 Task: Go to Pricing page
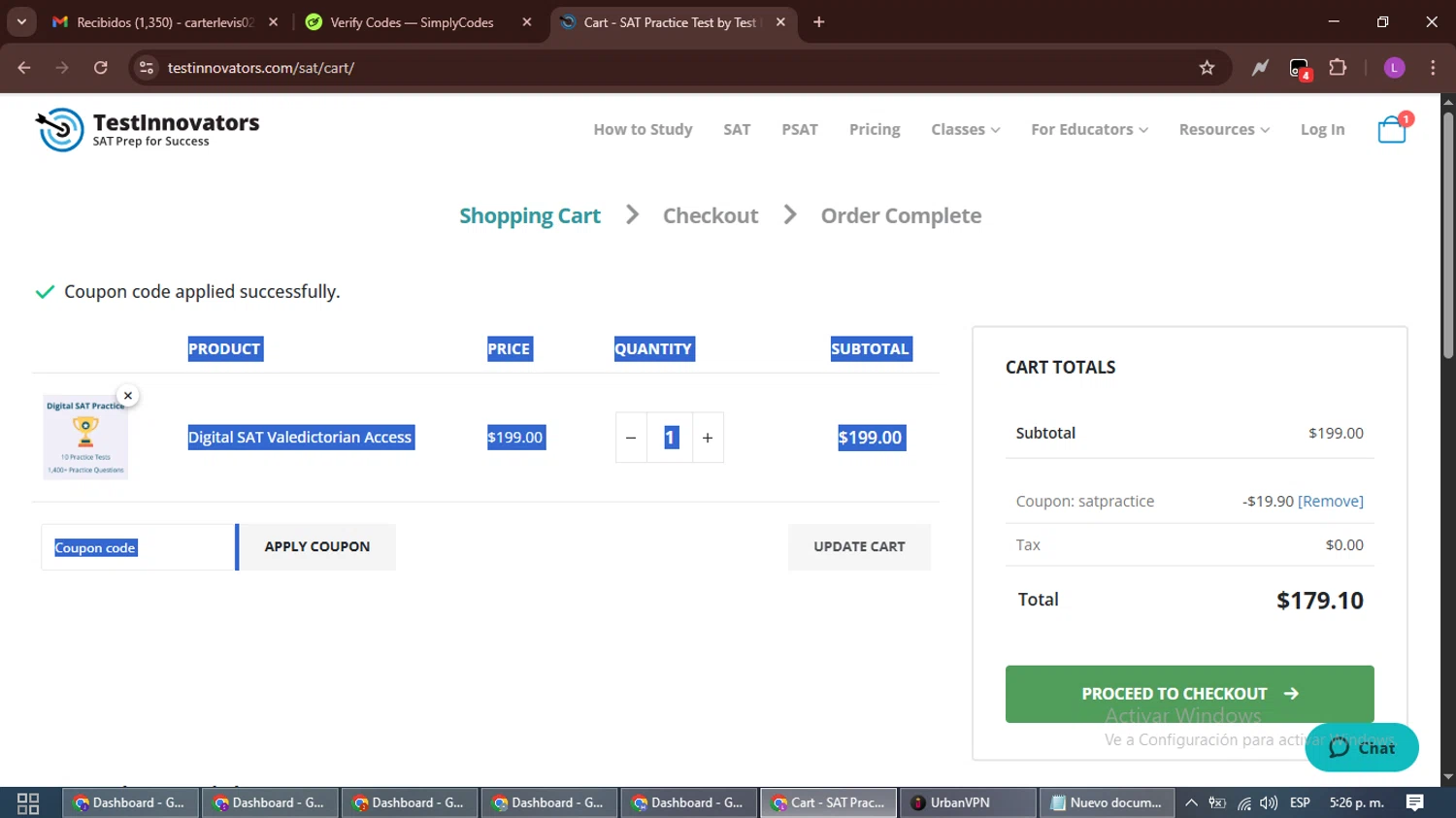click(x=875, y=130)
